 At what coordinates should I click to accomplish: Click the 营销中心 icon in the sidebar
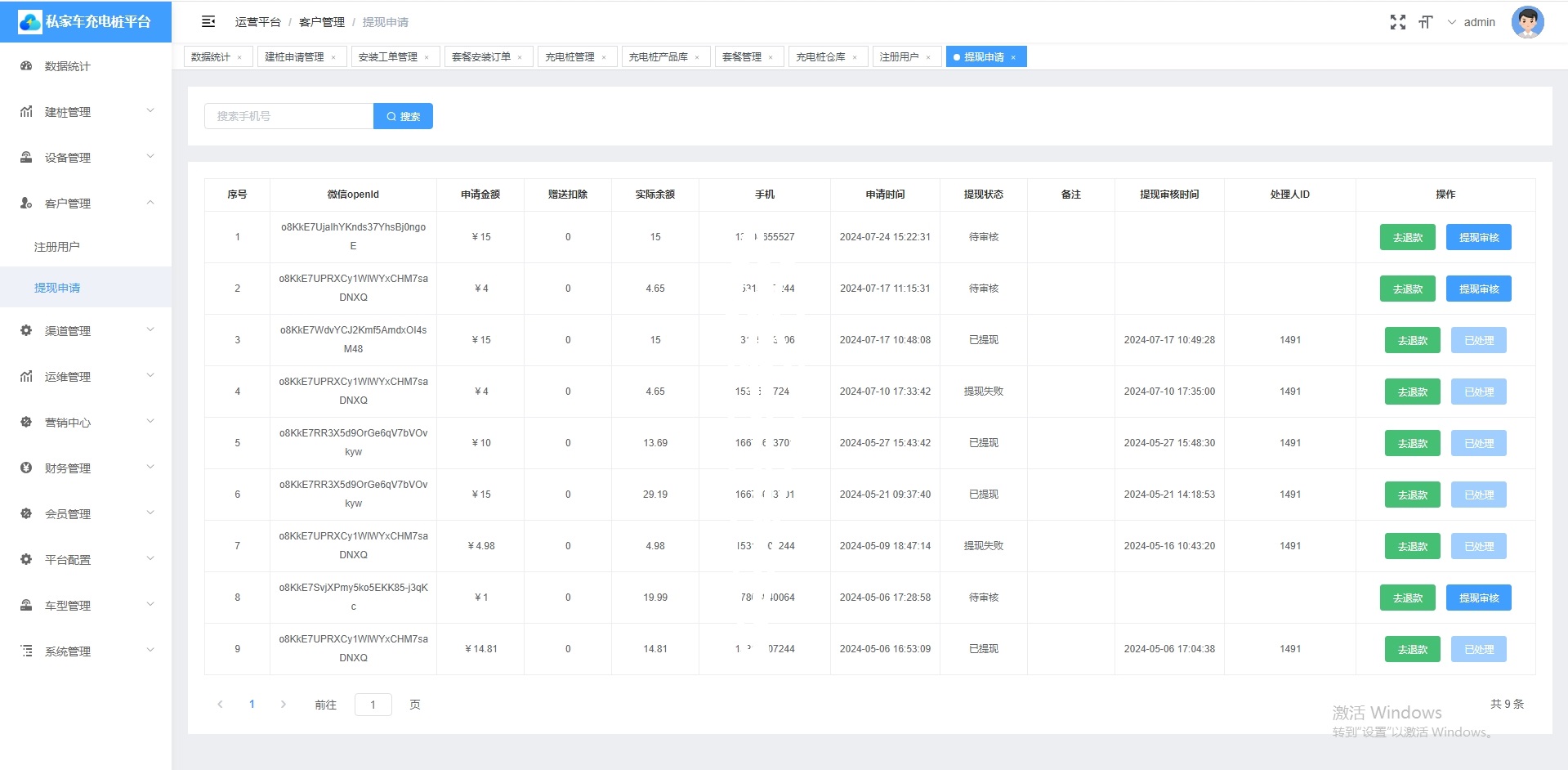pos(26,423)
